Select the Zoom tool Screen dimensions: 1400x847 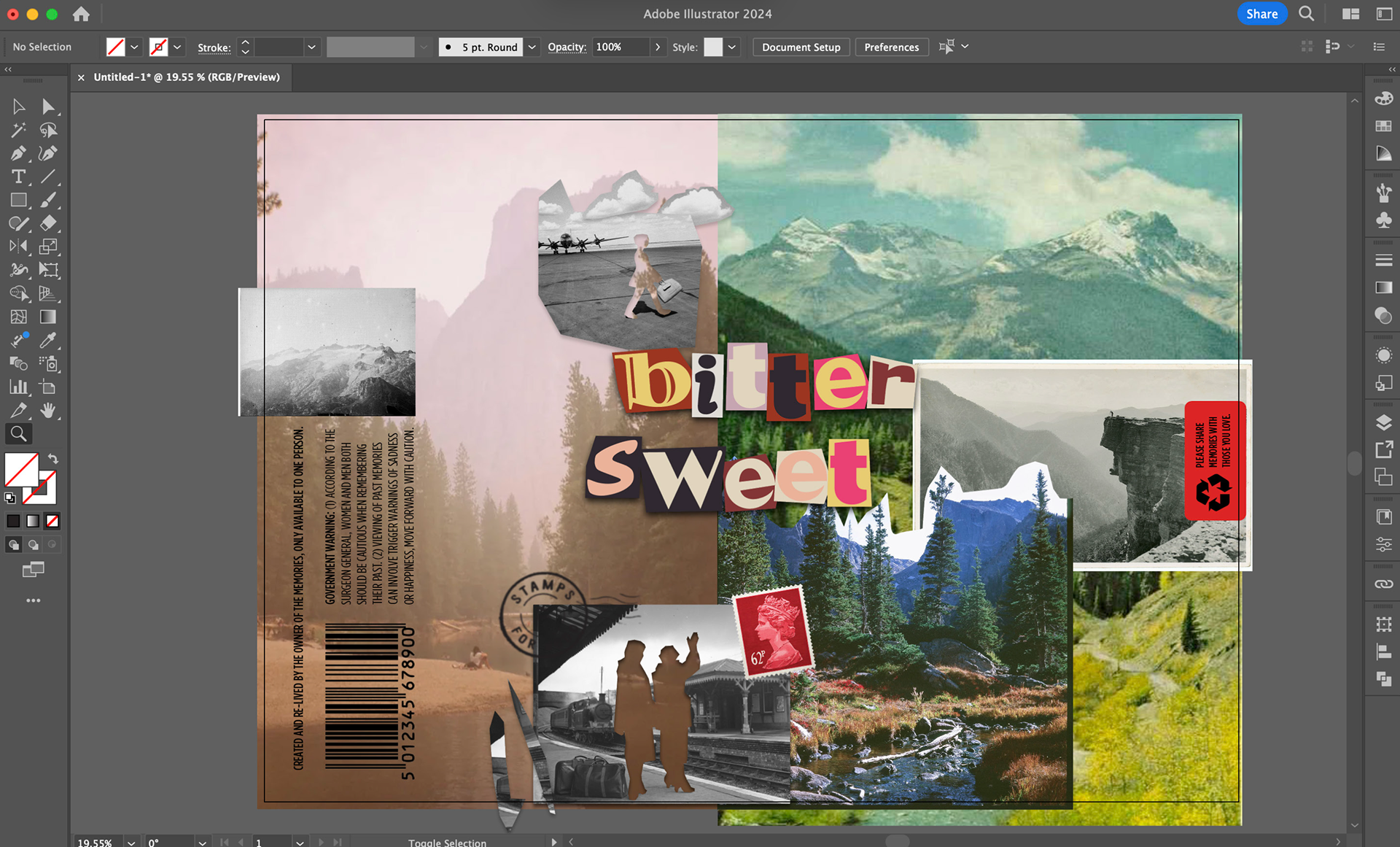coord(18,434)
